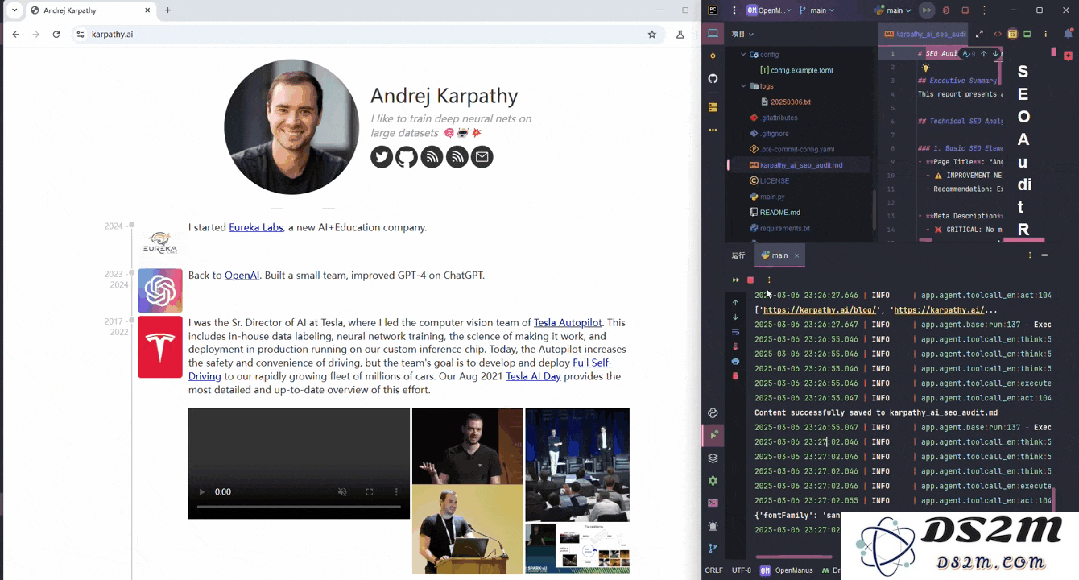1079x580 pixels.
Task: Open the Terminal tool icon in the sidebar
Action: click(713, 503)
